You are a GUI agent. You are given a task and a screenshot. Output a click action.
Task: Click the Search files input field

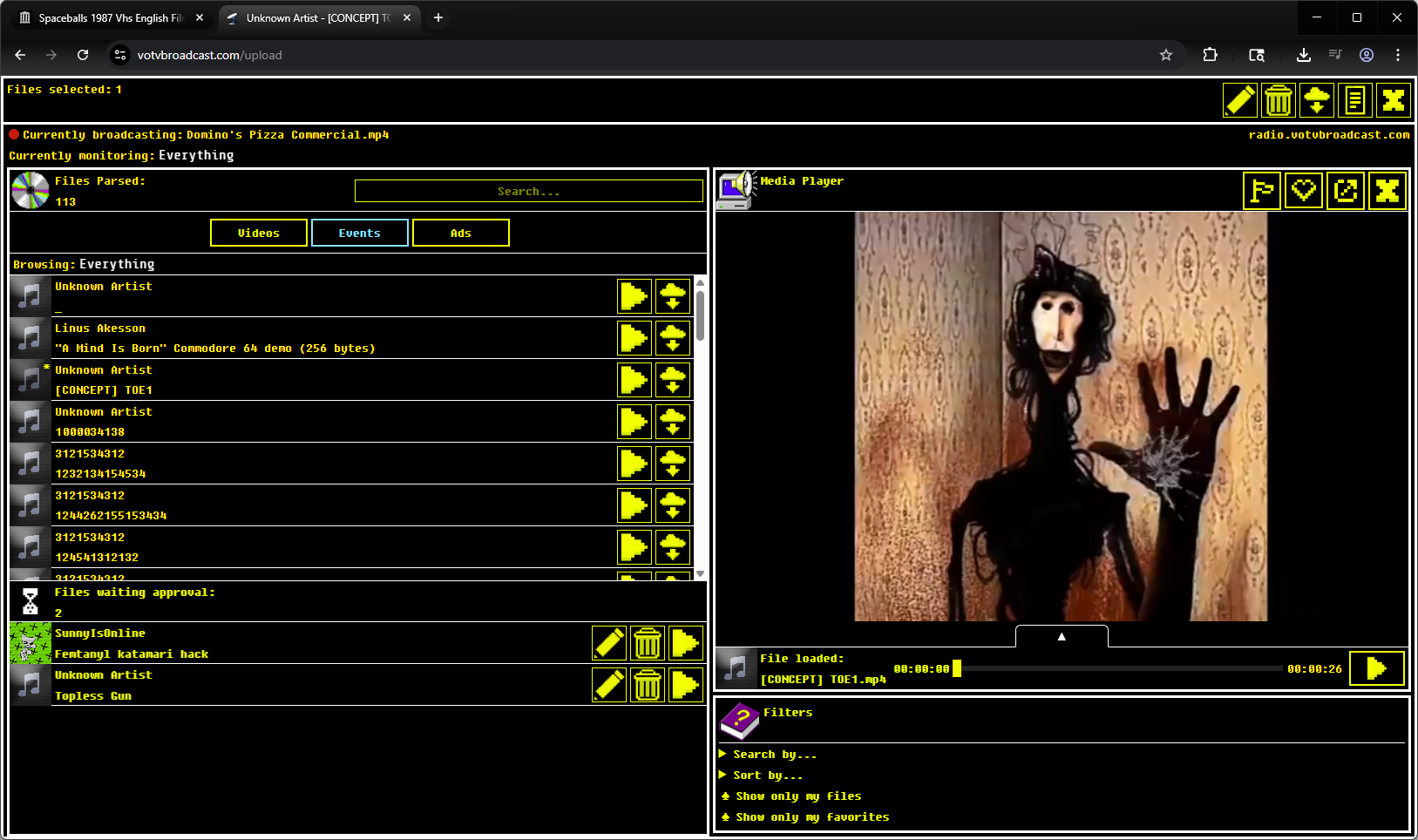tap(529, 191)
